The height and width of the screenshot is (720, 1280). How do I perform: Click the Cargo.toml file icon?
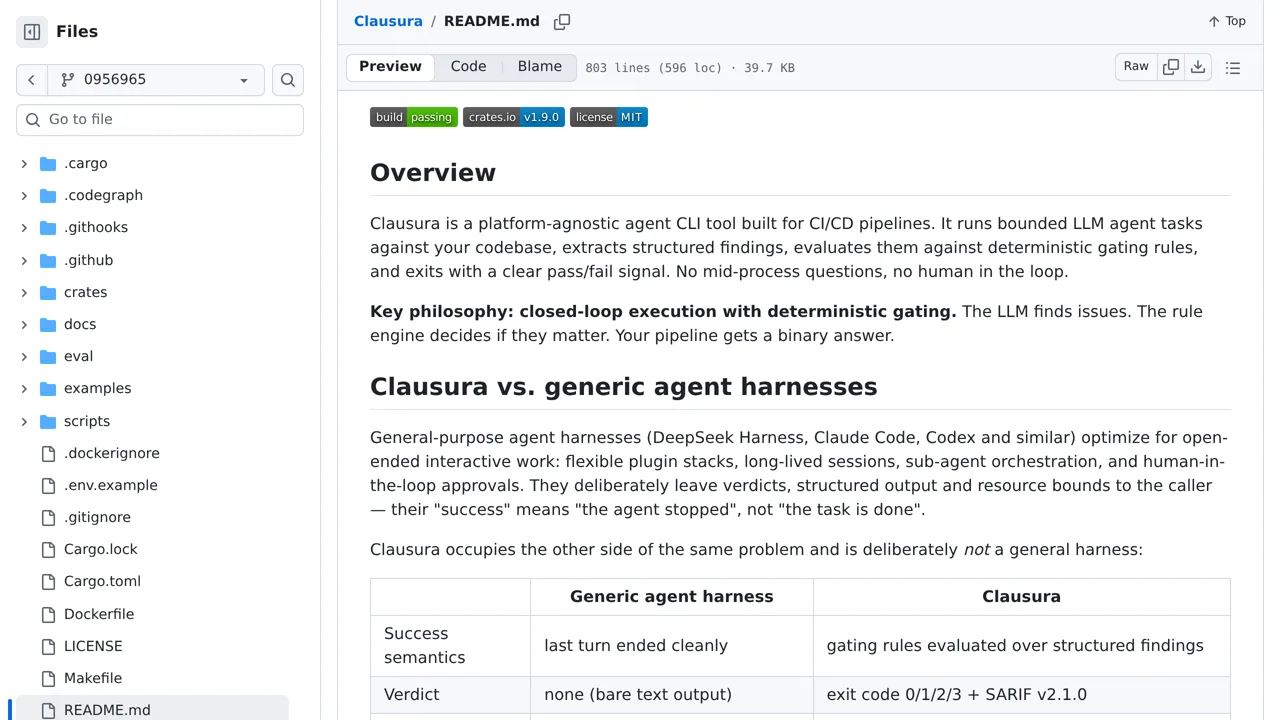coord(48,581)
